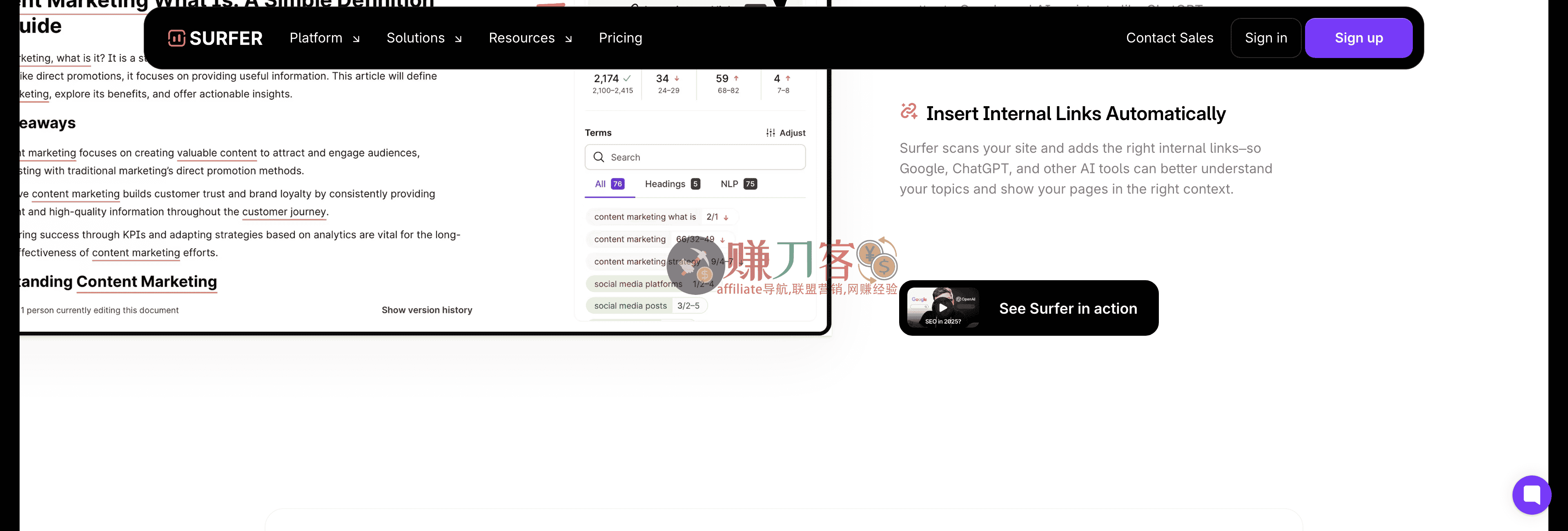This screenshot has width=1568, height=531.
Task: Click the 'Terms' panel label
Action: (598, 133)
